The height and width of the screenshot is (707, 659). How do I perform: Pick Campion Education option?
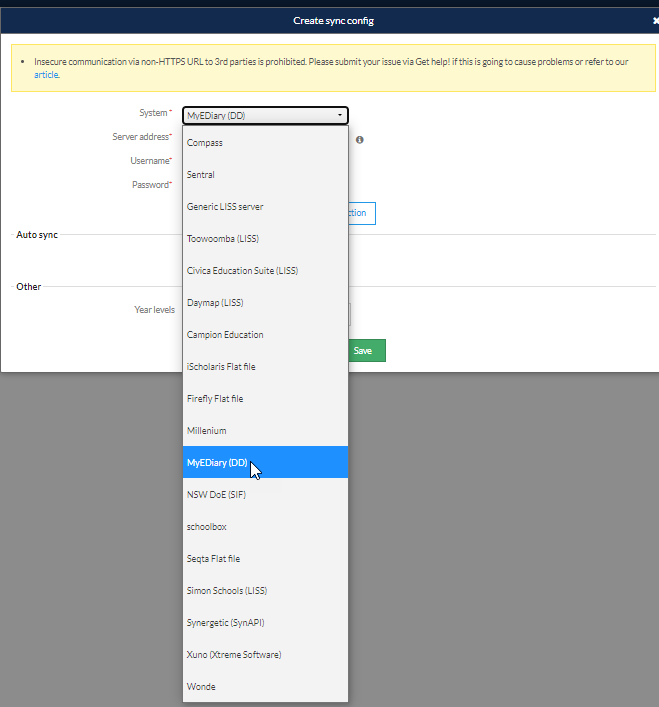pos(265,335)
